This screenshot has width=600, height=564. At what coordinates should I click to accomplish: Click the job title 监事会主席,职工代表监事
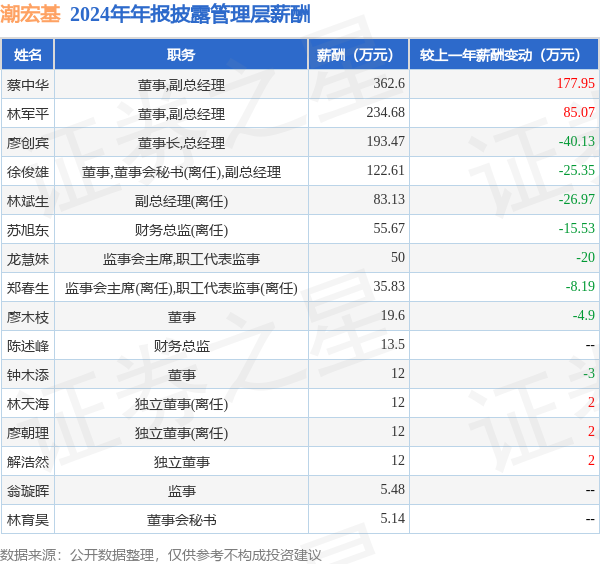coord(181,259)
